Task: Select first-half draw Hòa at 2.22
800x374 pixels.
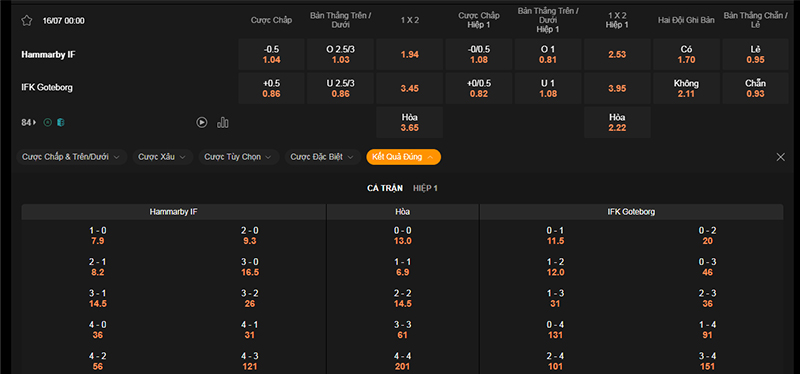Action: [617, 122]
